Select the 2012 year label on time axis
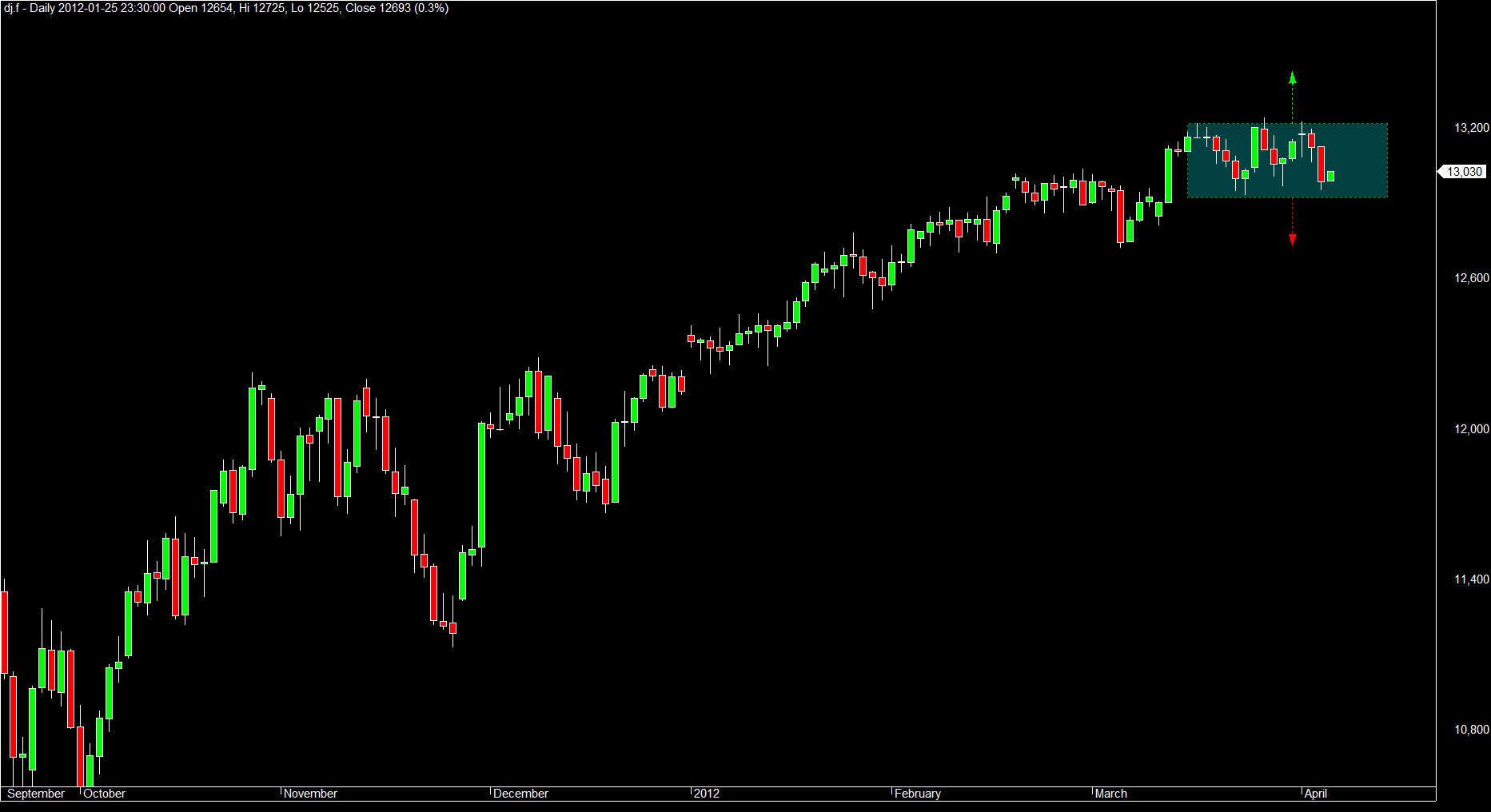 click(707, 794)
